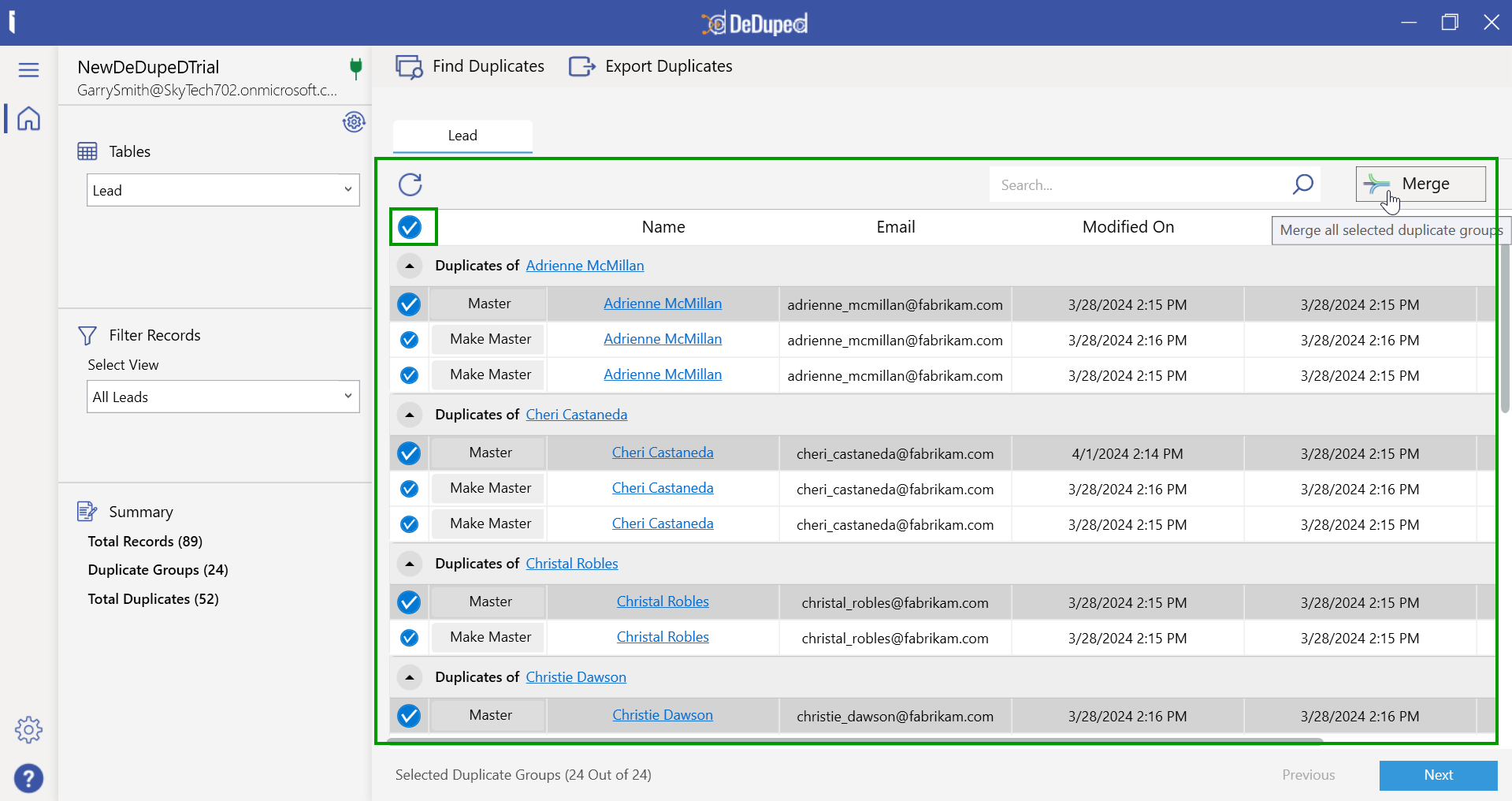The height and width of the screenshot is (801, 1512).
Task: Click the Summary notepad icon
Action: (x=87, y=512)
